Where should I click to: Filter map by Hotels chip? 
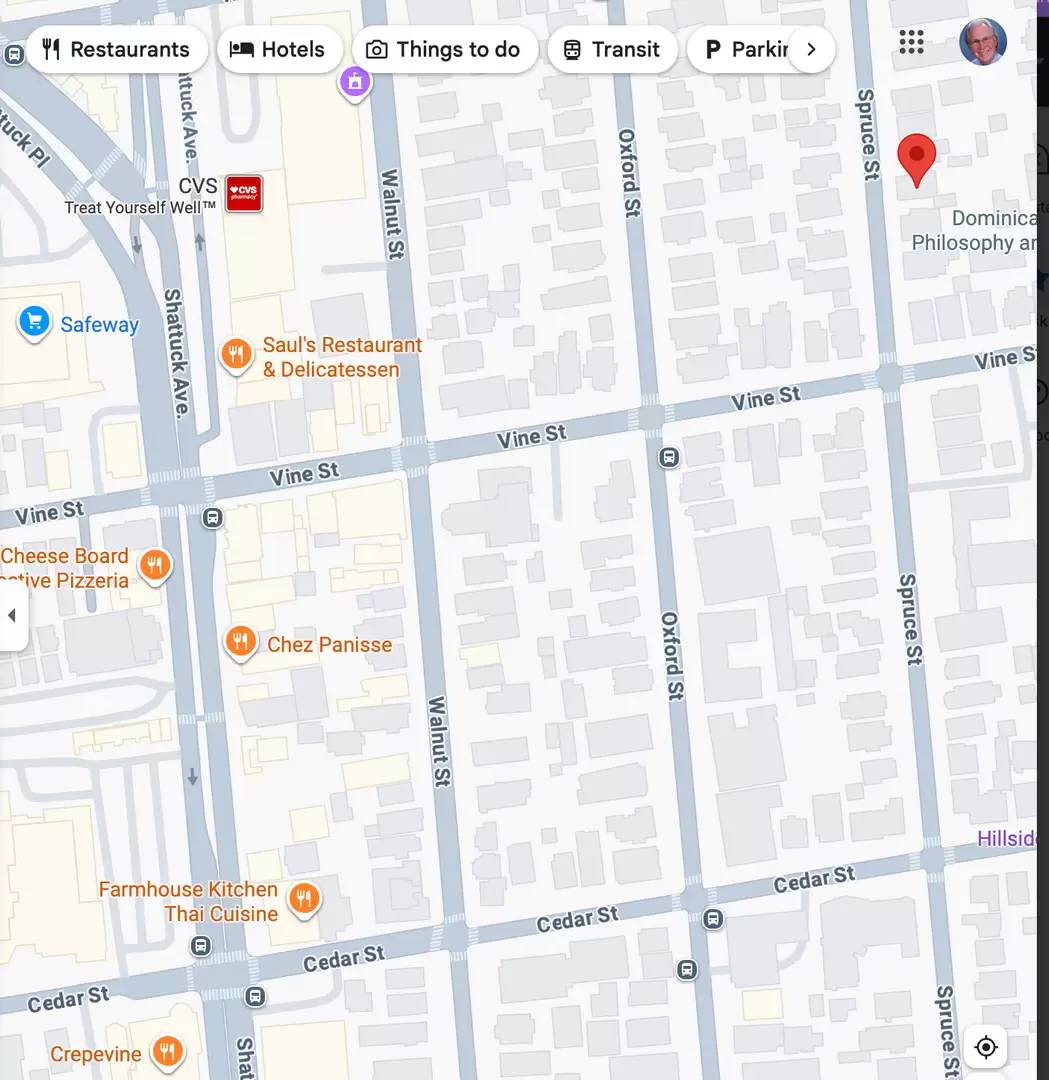(279, 50)
